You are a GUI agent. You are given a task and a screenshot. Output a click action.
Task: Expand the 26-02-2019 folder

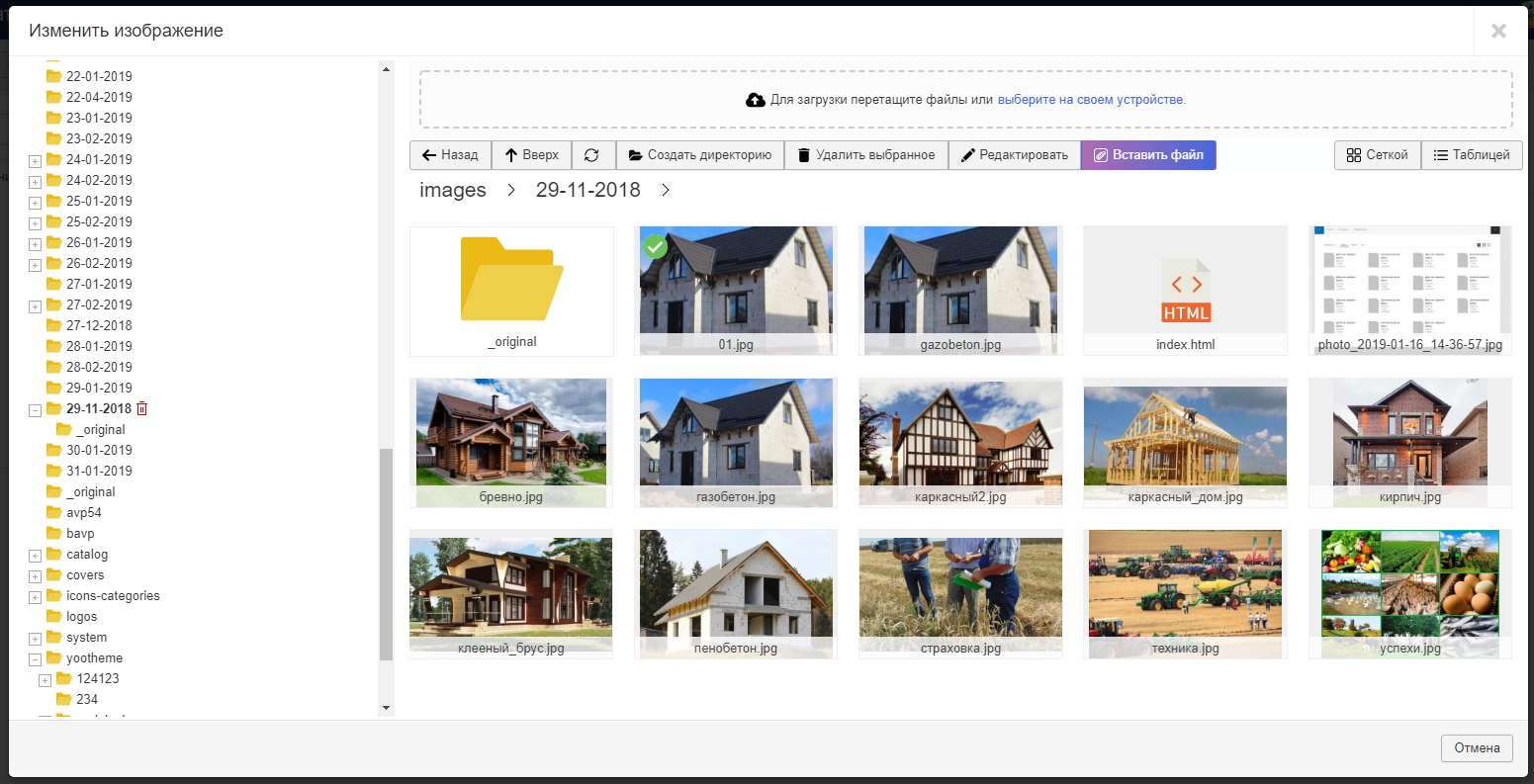pyautogui.click(x=35, y=264)
